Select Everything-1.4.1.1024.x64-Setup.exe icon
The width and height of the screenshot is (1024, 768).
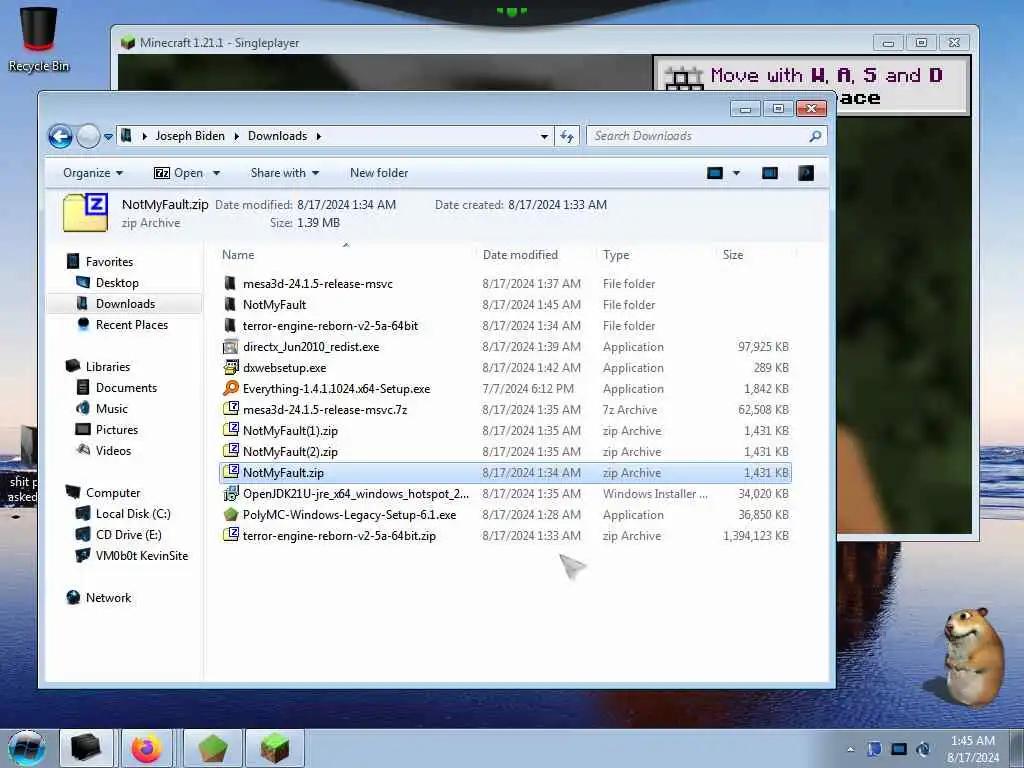coord(231,388)
